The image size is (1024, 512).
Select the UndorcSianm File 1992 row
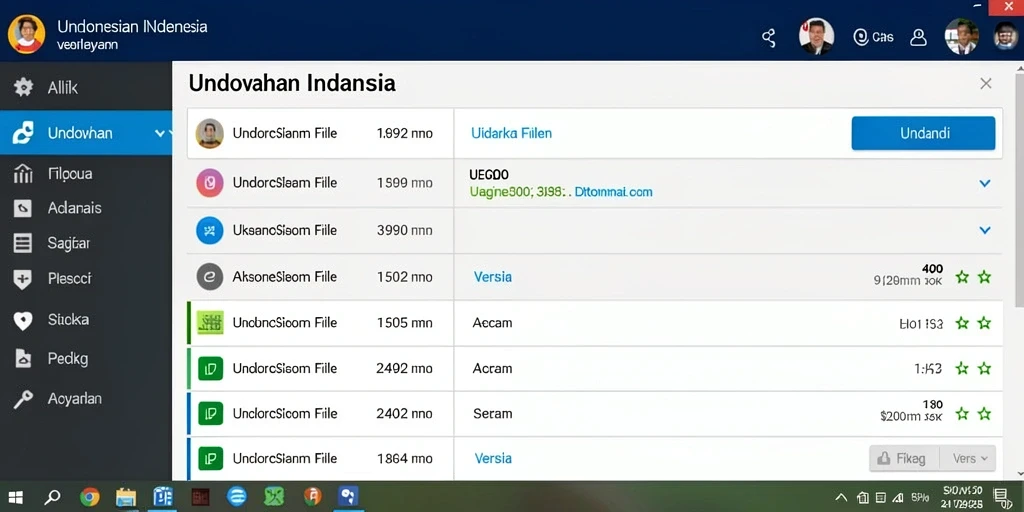click(x=595, y=133)
